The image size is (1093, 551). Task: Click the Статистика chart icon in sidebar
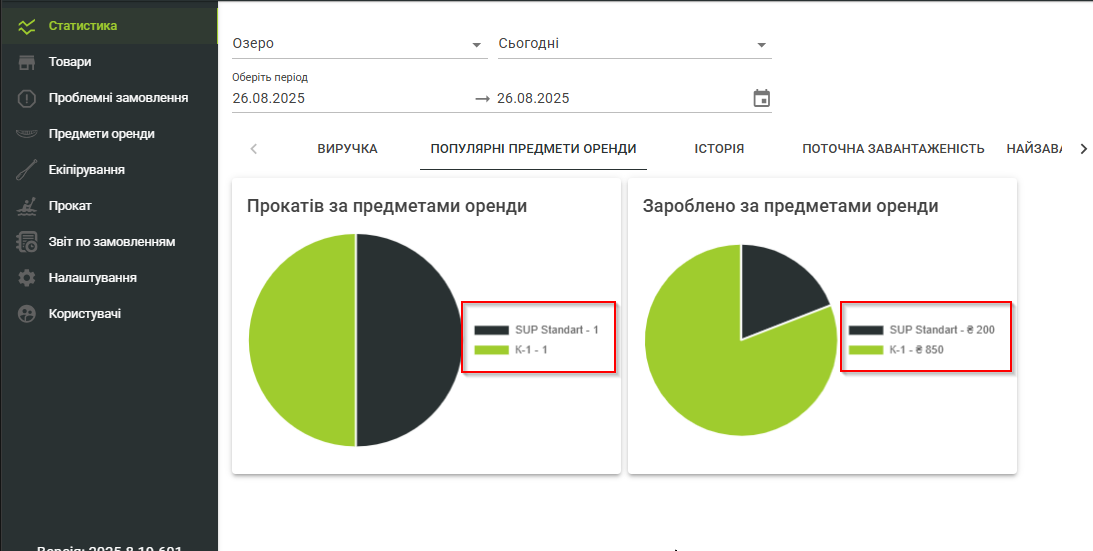tap(26, 27)
